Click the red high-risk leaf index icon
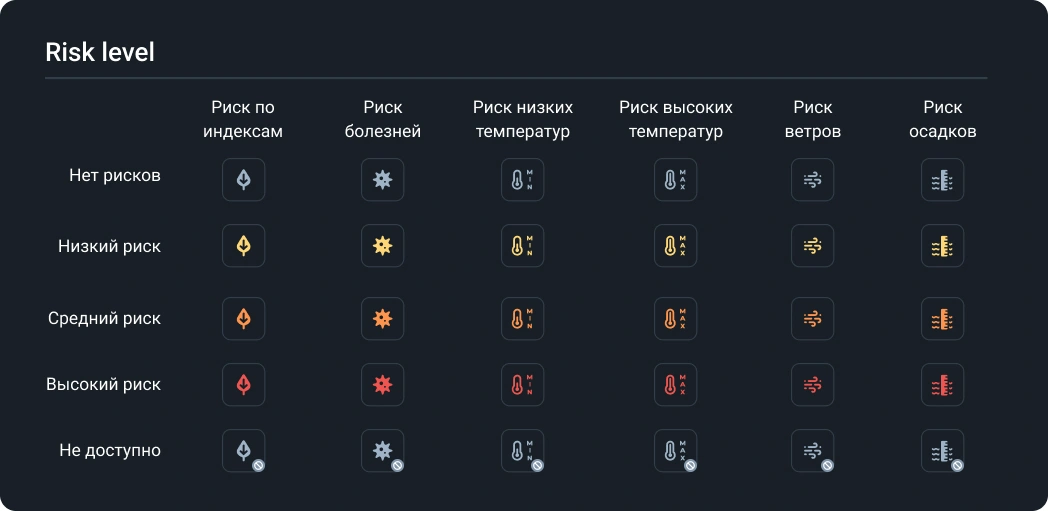Viewport: 1048px width, 511px height. pos(243,385)
